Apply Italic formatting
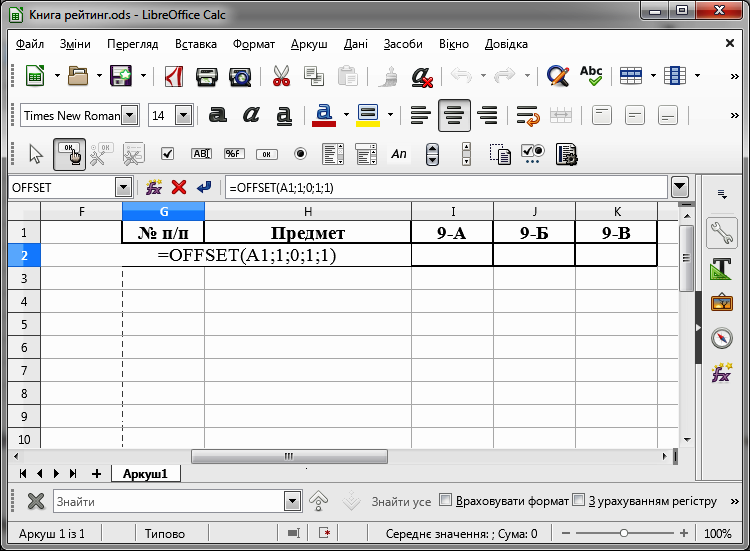This screenshot has height=551, width=750. (251, 115)
